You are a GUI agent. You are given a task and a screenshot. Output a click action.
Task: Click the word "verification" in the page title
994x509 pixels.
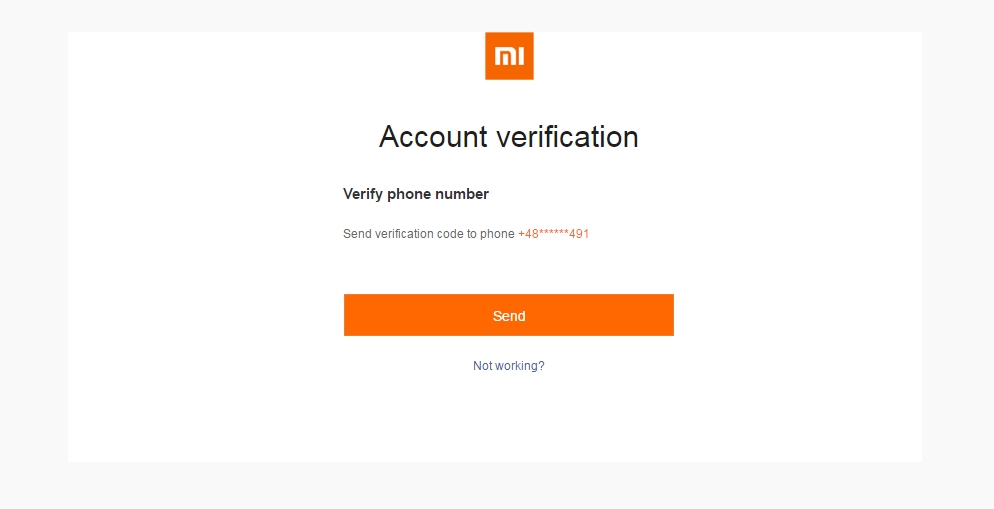571,137
